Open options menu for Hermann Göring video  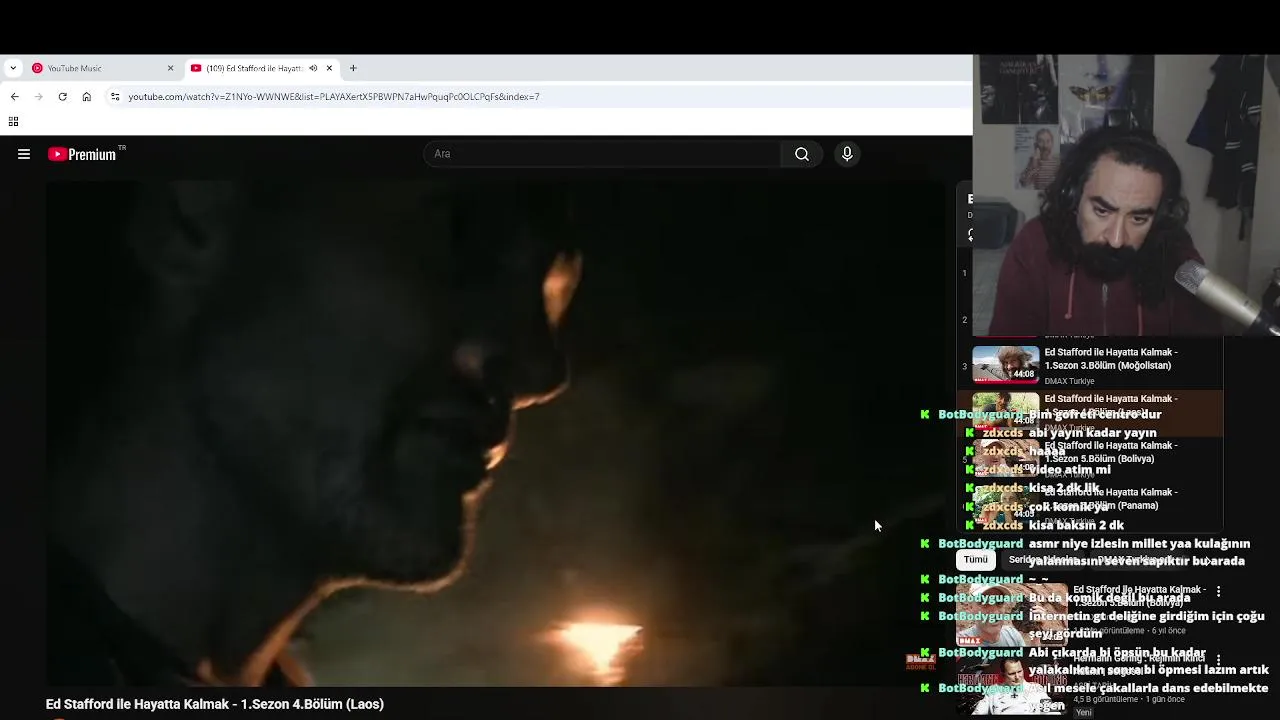[x=1218, y=660]
